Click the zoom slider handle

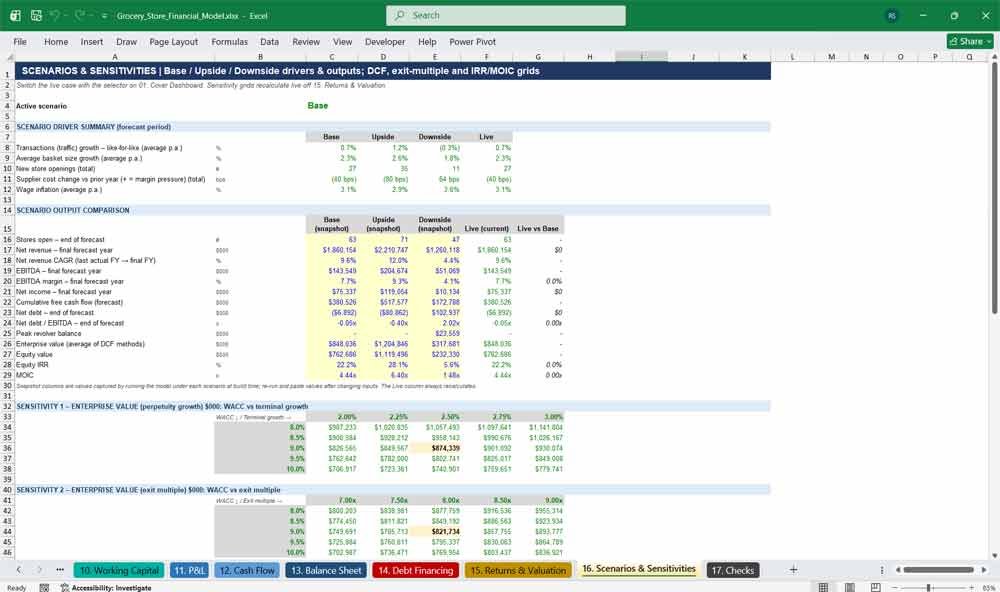pyautogui.click(x=929, y=588)
